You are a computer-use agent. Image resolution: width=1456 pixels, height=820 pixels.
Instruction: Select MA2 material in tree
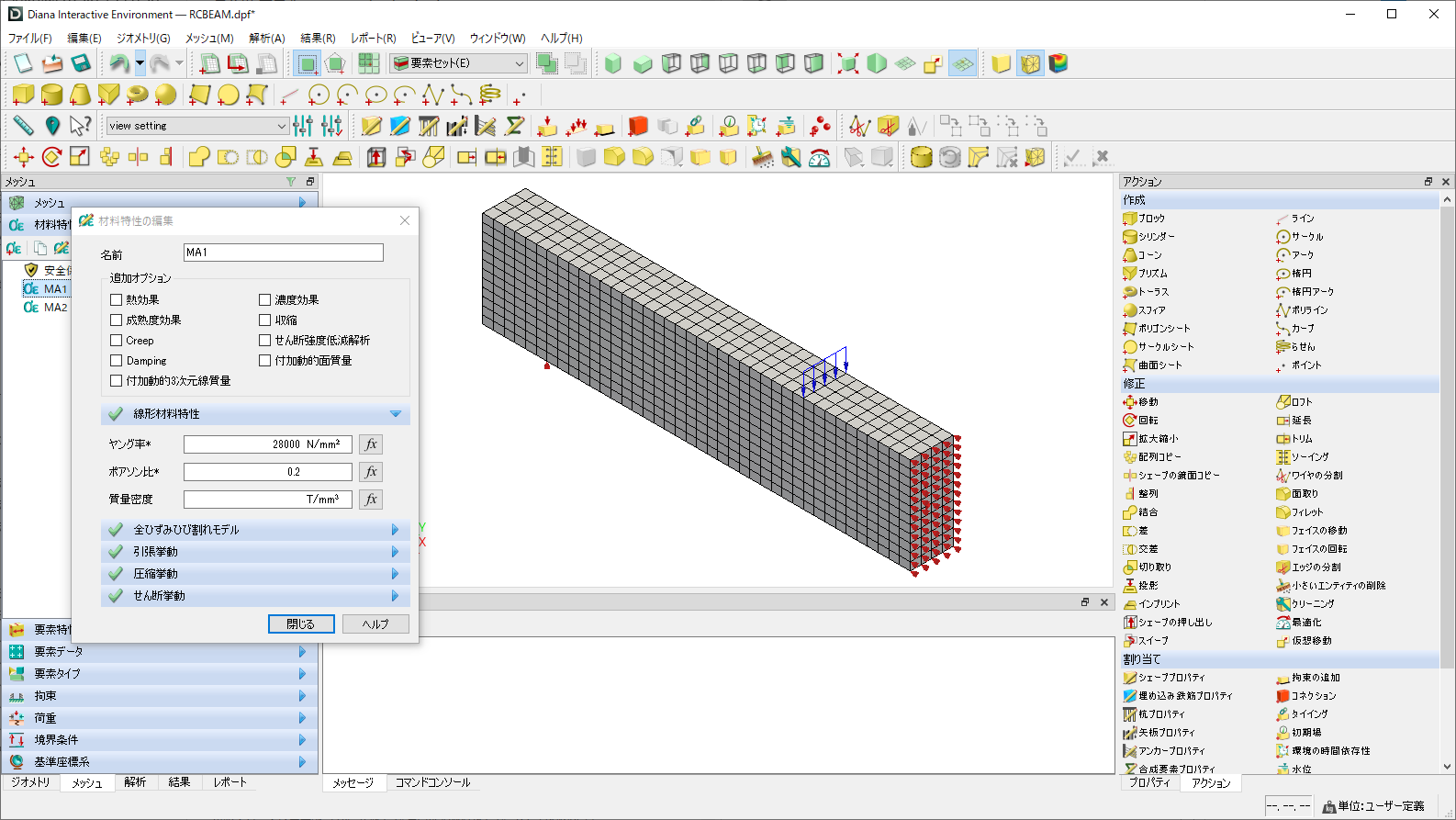[55, 308]
